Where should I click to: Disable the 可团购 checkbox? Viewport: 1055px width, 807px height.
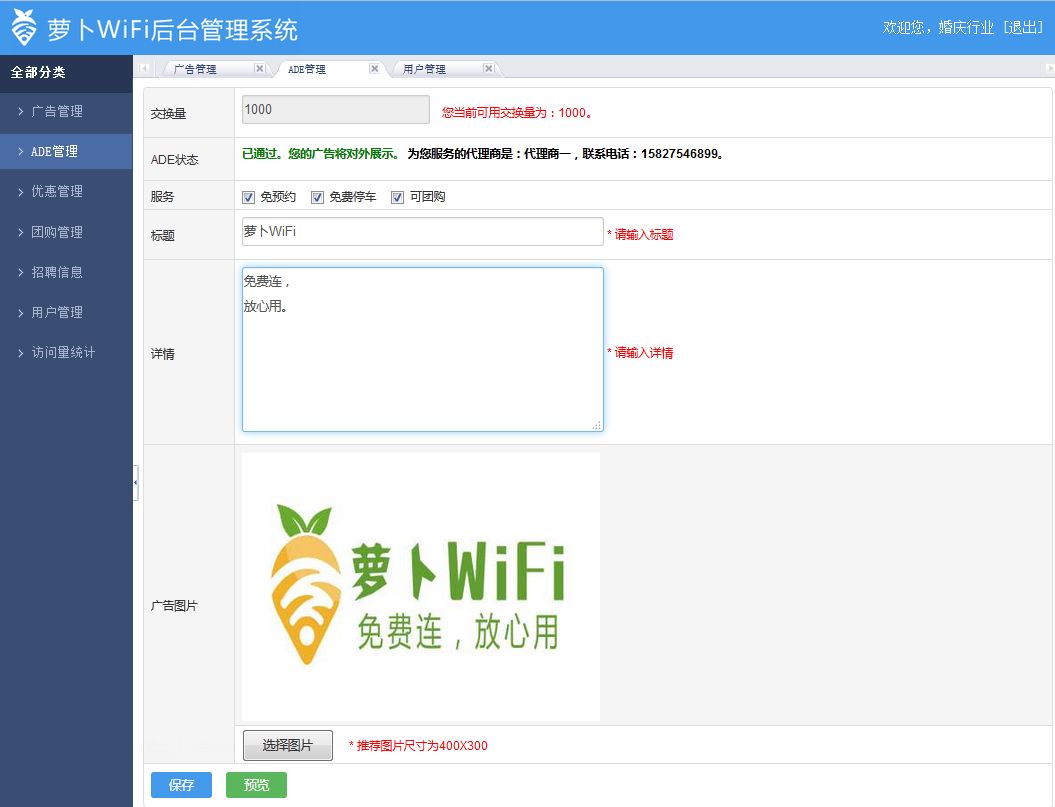pos(397,197)
